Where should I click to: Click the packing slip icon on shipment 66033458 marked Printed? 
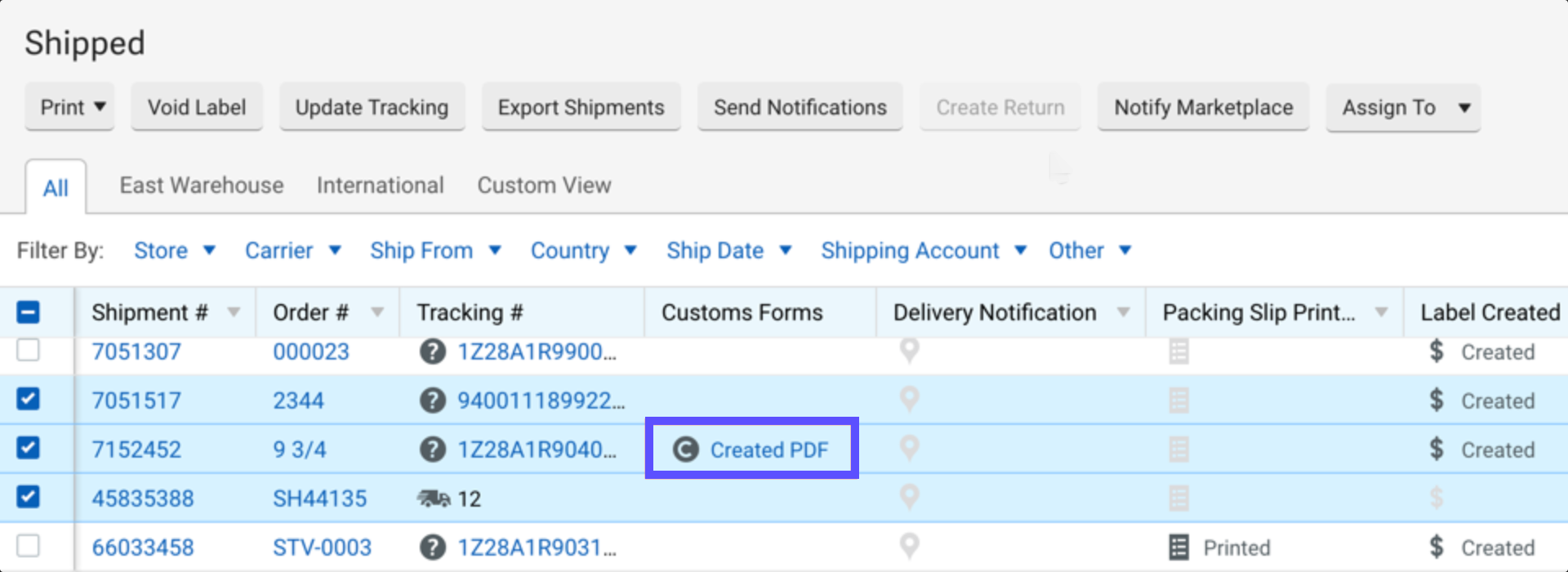click(1177, 547)
